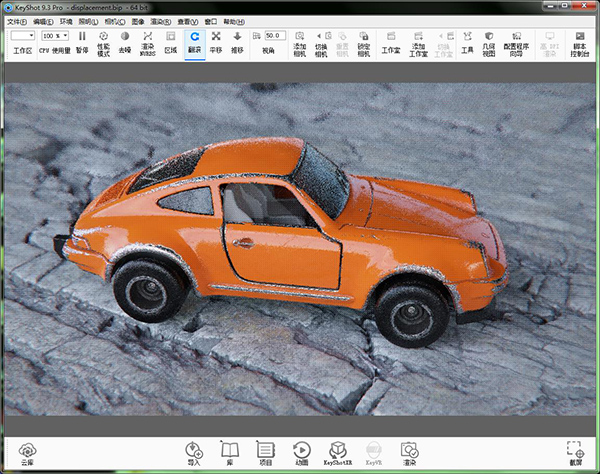Viewport: 600px width, 474px height.
Task: Open the 文件 menu
Action: coord(15,20)
